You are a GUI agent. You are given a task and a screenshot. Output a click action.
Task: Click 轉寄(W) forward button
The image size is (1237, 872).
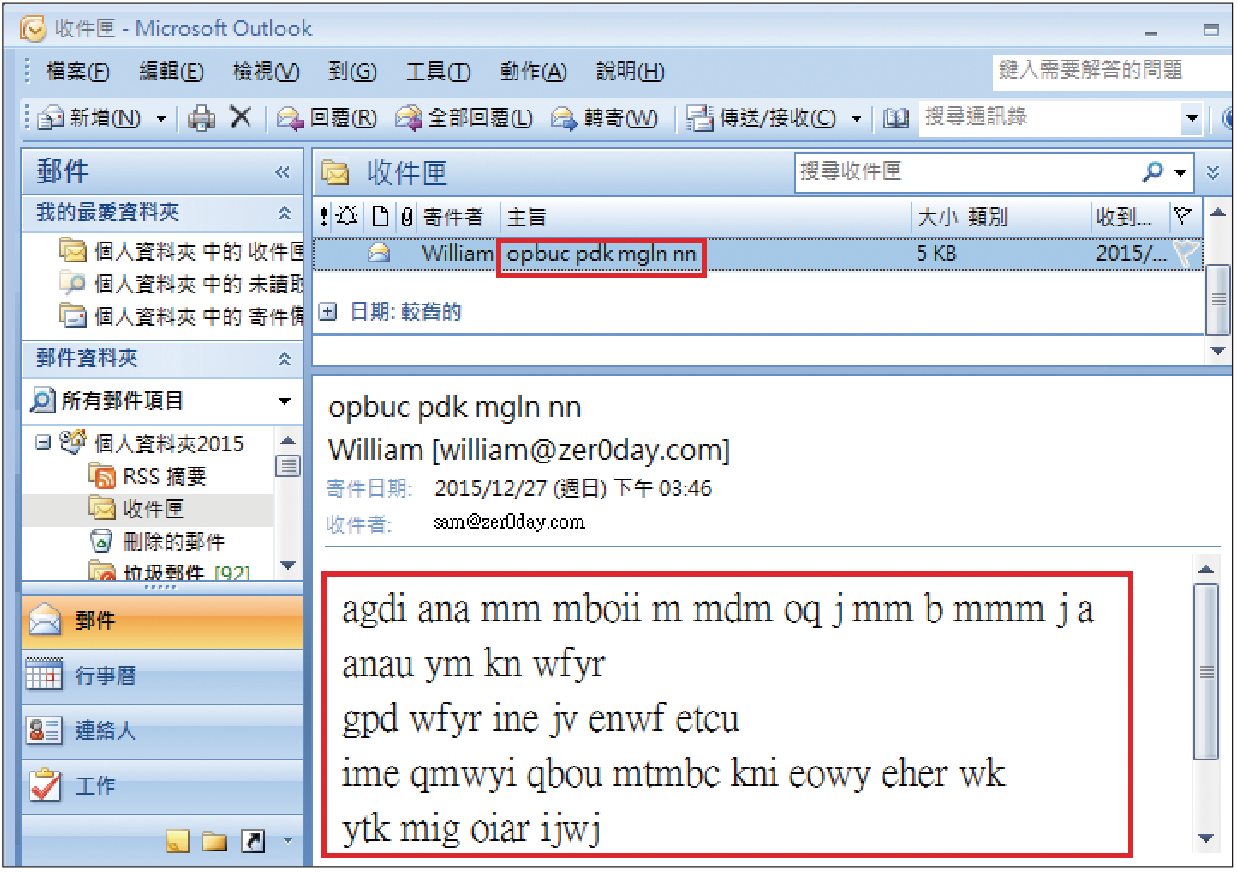click(x=605, y=118)
